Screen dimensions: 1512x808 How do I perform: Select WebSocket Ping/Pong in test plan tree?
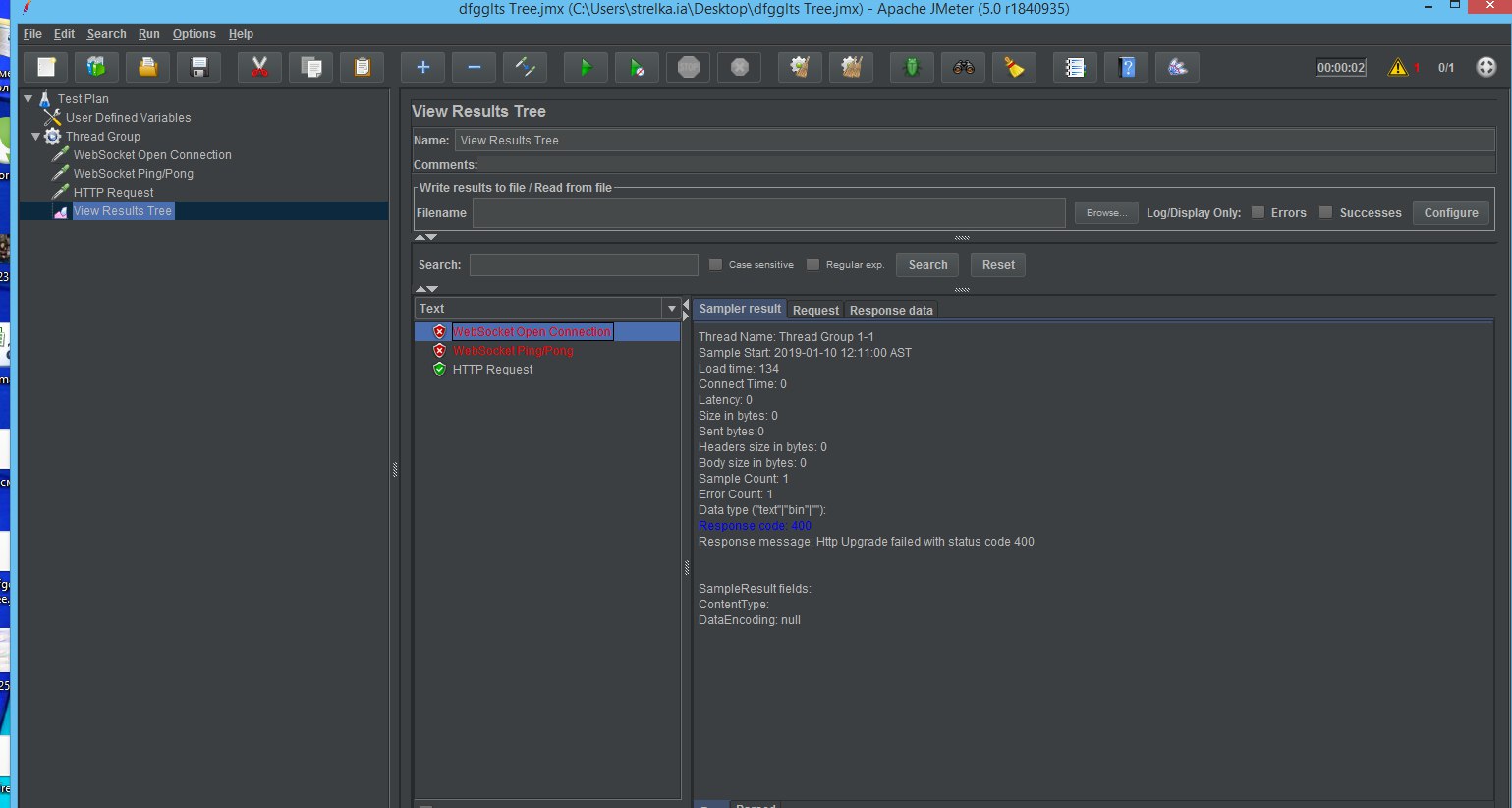coord(134,174)
